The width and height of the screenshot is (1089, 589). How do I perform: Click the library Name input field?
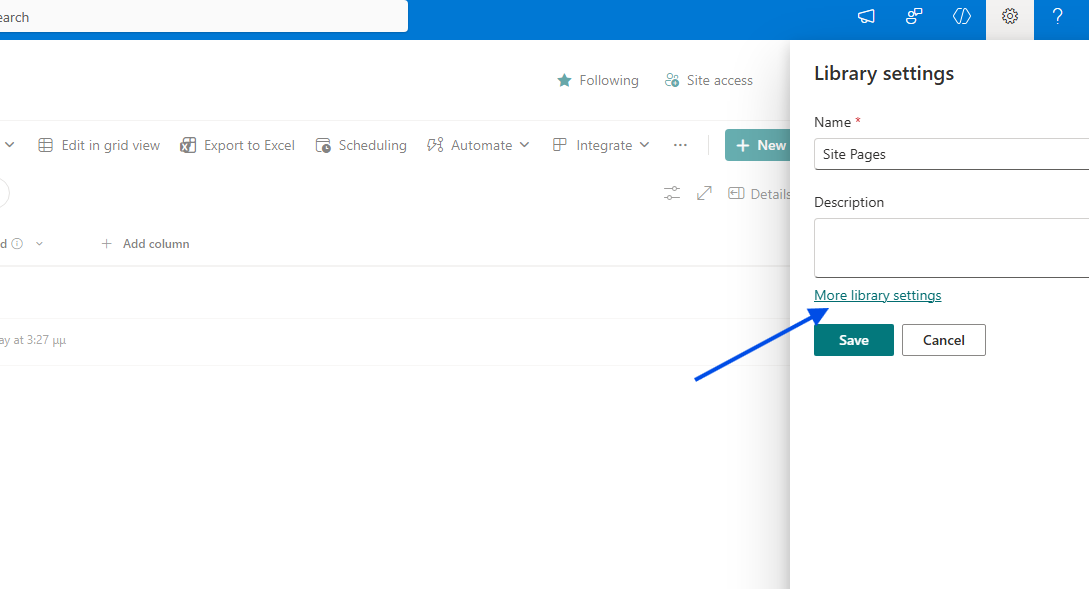click(x=950, y=154)
